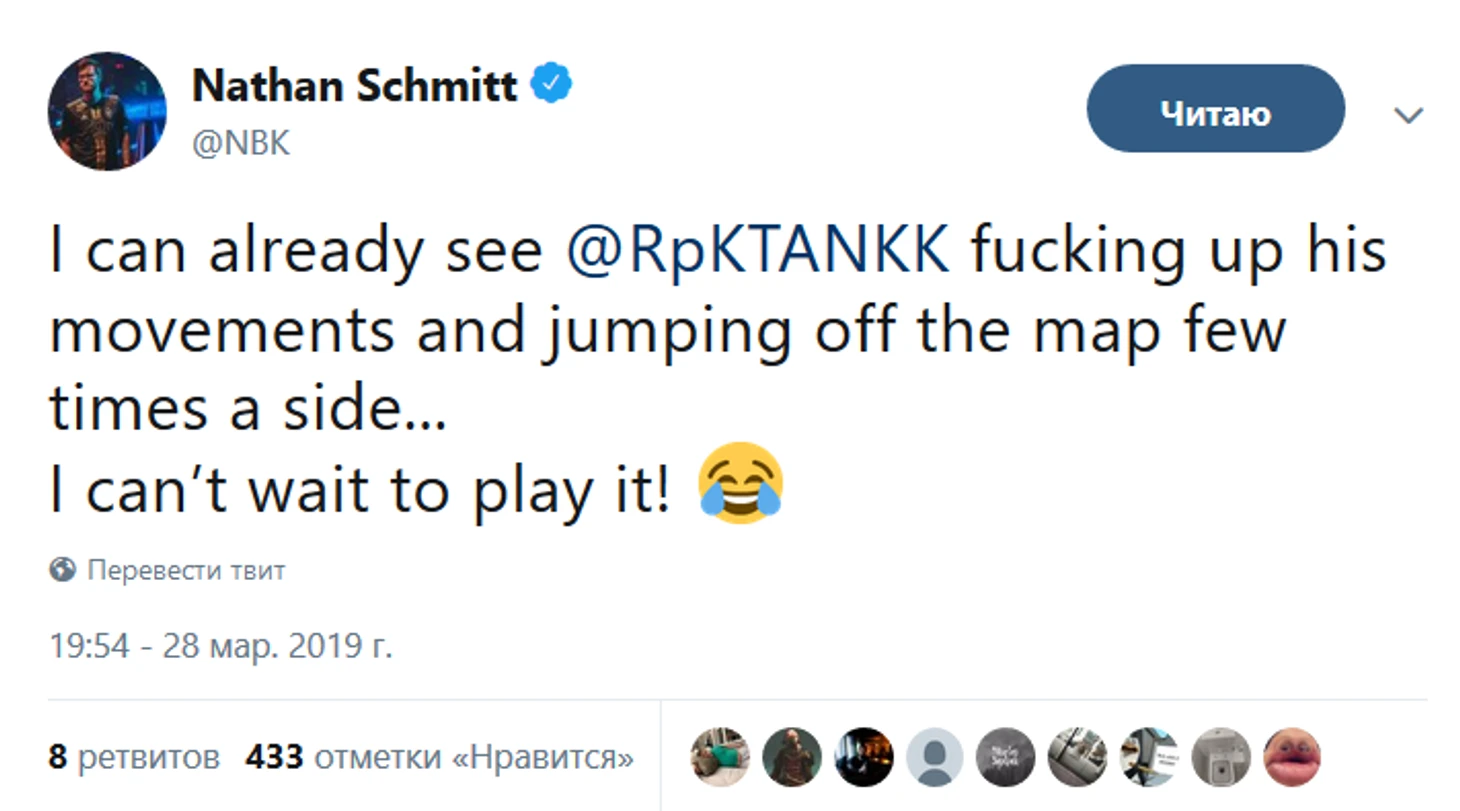The width and height of the screenshot is (1460, 811).
Task: Open the 19:54 - 28 мар. 2019 timestamp
Action: (x=221, y=645)
